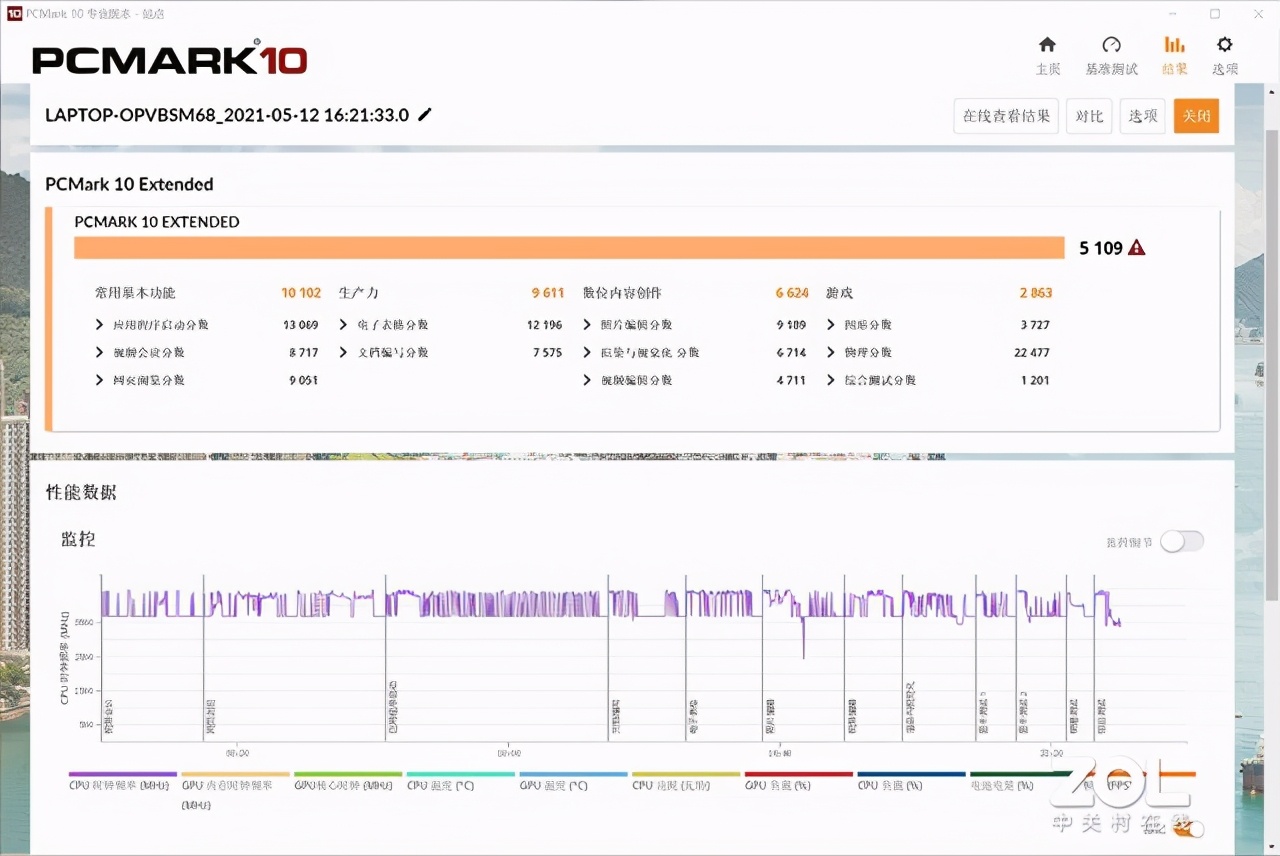Expand the row scoring 9 051

99,380
